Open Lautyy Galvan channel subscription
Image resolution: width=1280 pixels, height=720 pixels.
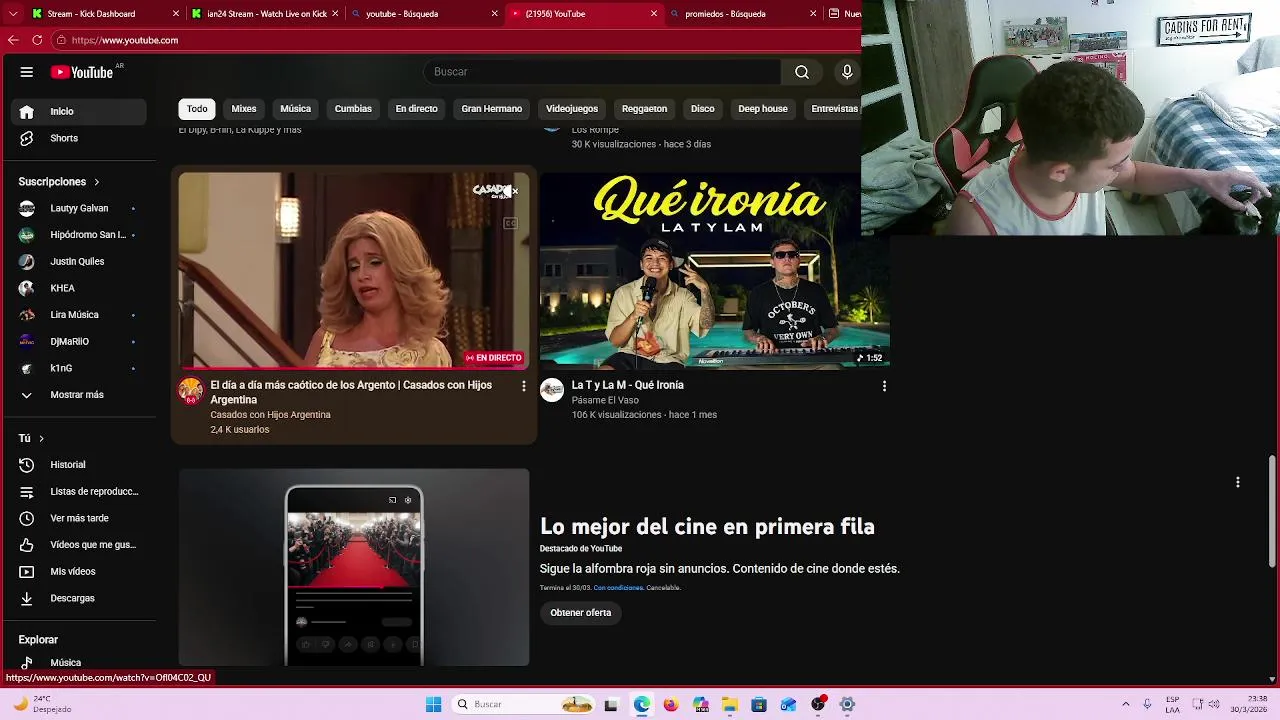79,208
